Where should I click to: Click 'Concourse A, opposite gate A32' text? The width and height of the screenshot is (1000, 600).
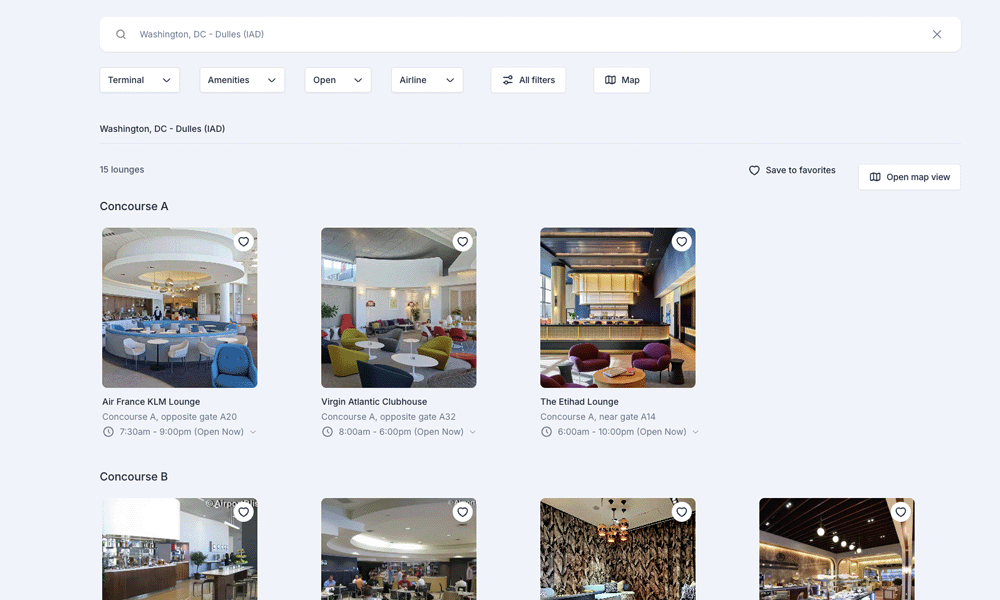click(388, 417)
